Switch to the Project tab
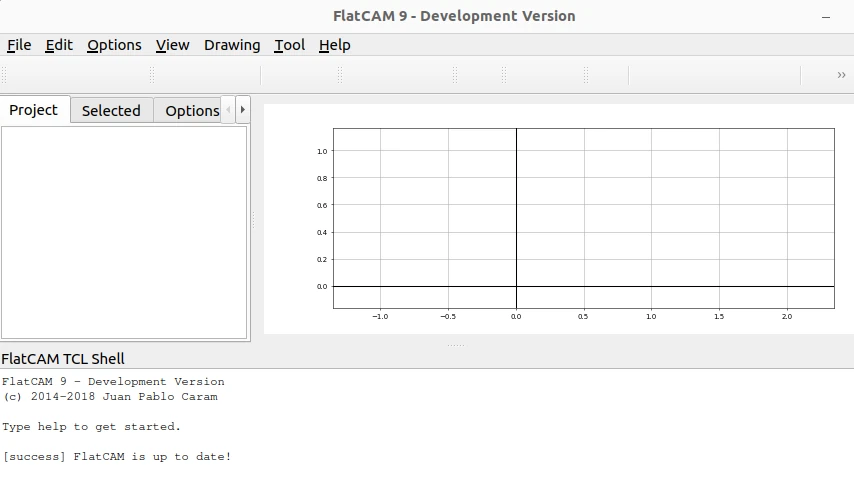 pos(34,110)
